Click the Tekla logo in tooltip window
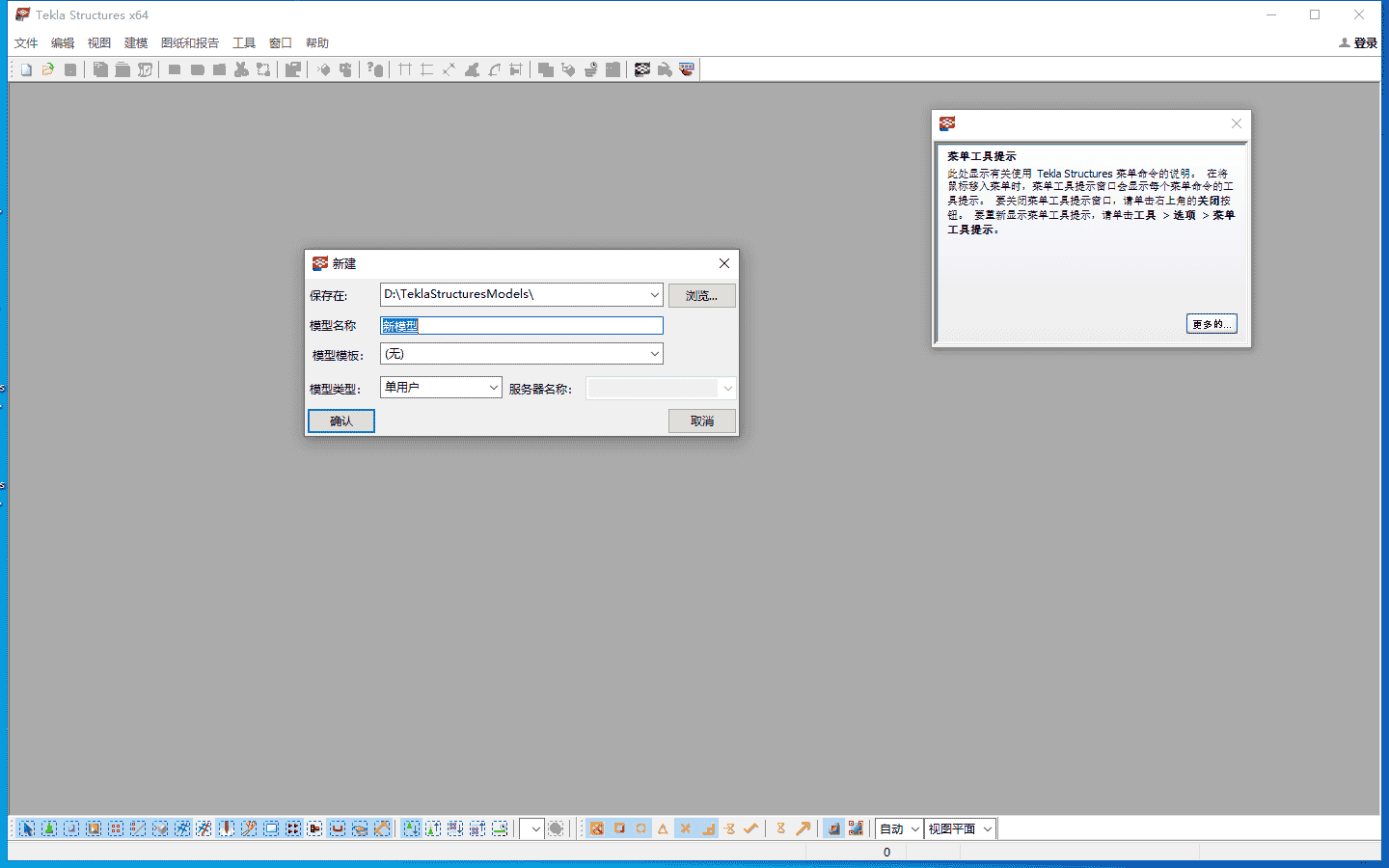This screenshot has width=1389, height=868. 947,123
